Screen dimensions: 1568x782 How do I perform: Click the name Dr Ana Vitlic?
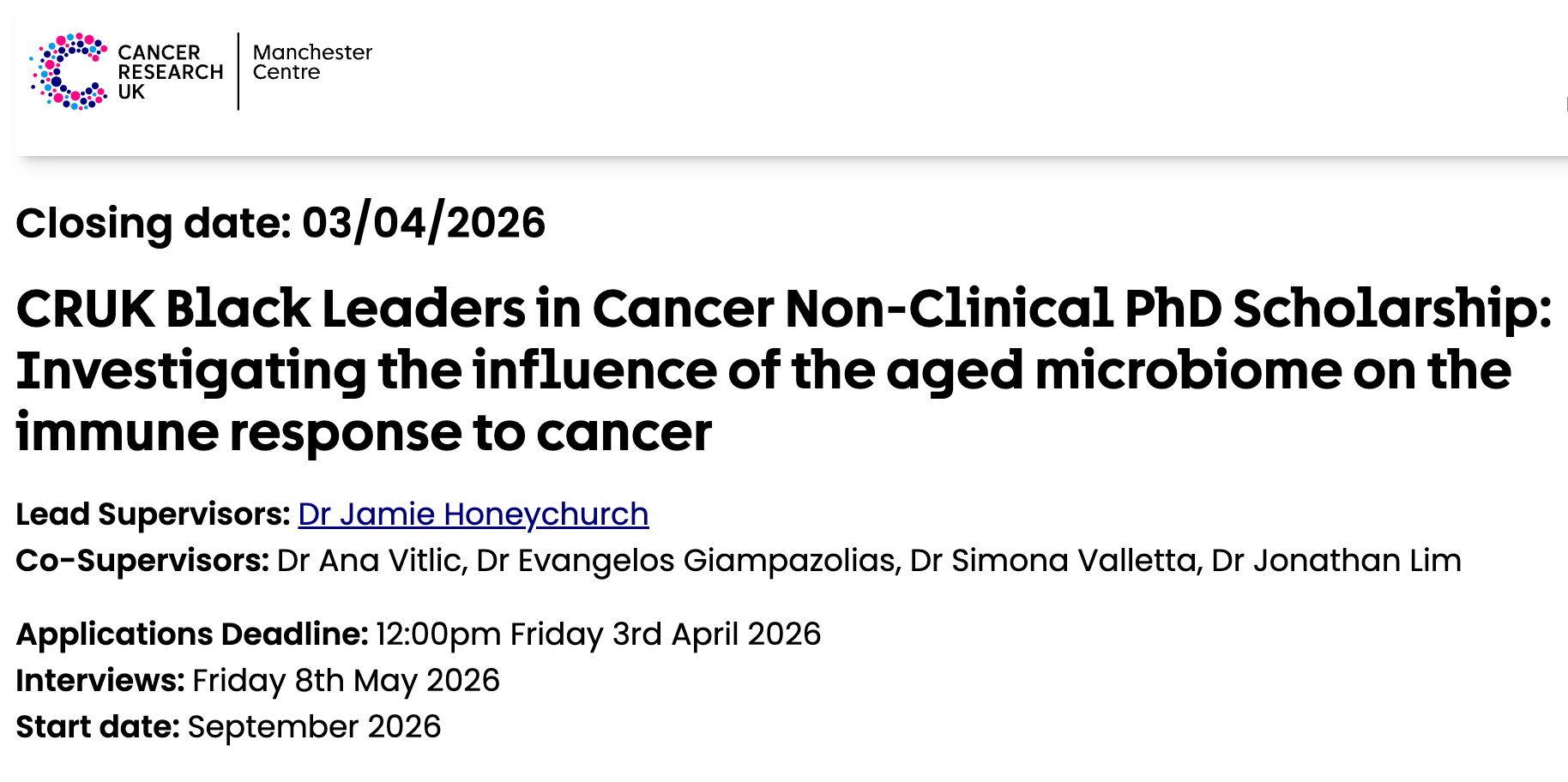point(371,561)
